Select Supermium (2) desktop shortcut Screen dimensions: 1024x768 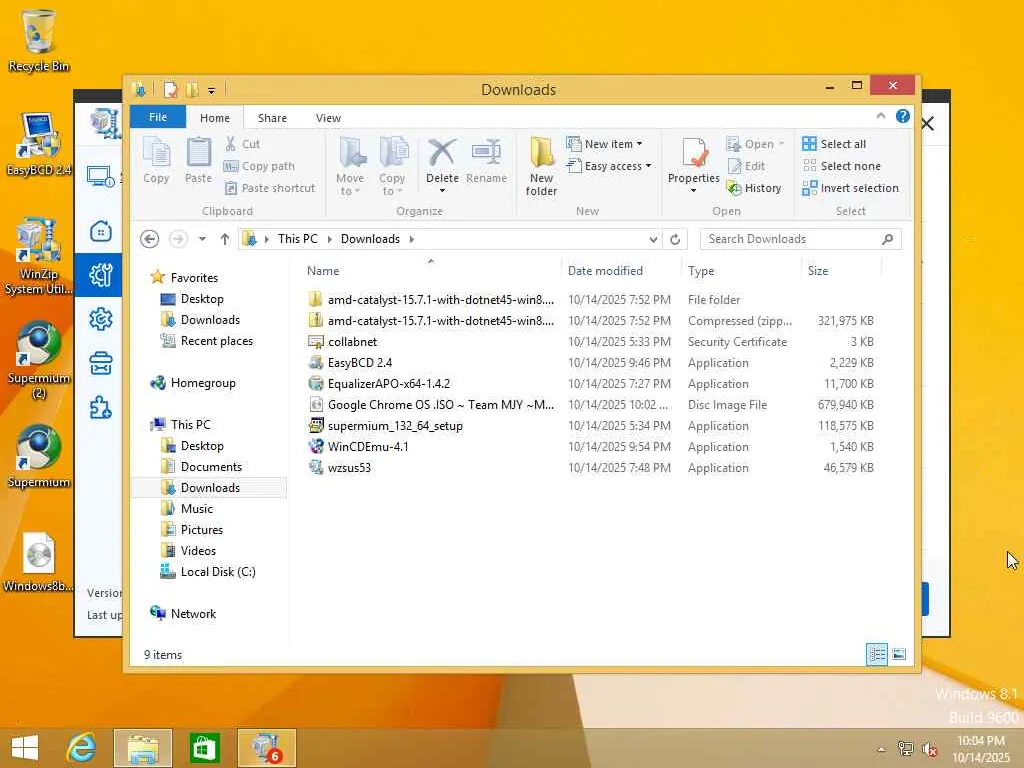[x=39, y=360]
